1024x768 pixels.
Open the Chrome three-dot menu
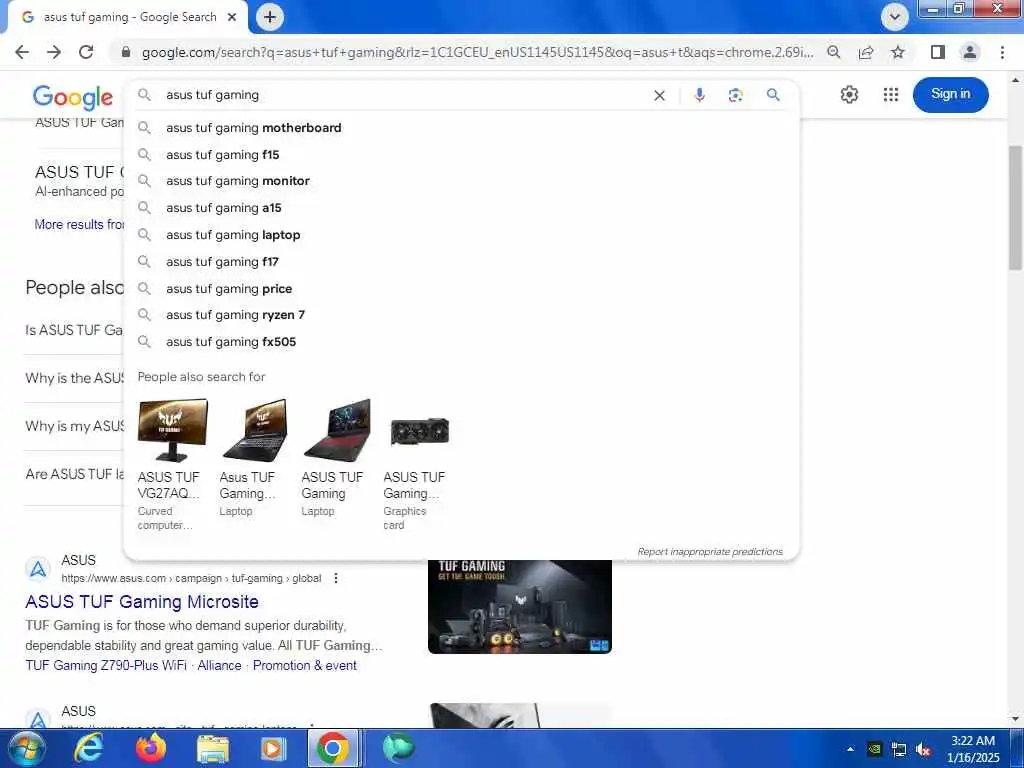[x=1002, y=52]
